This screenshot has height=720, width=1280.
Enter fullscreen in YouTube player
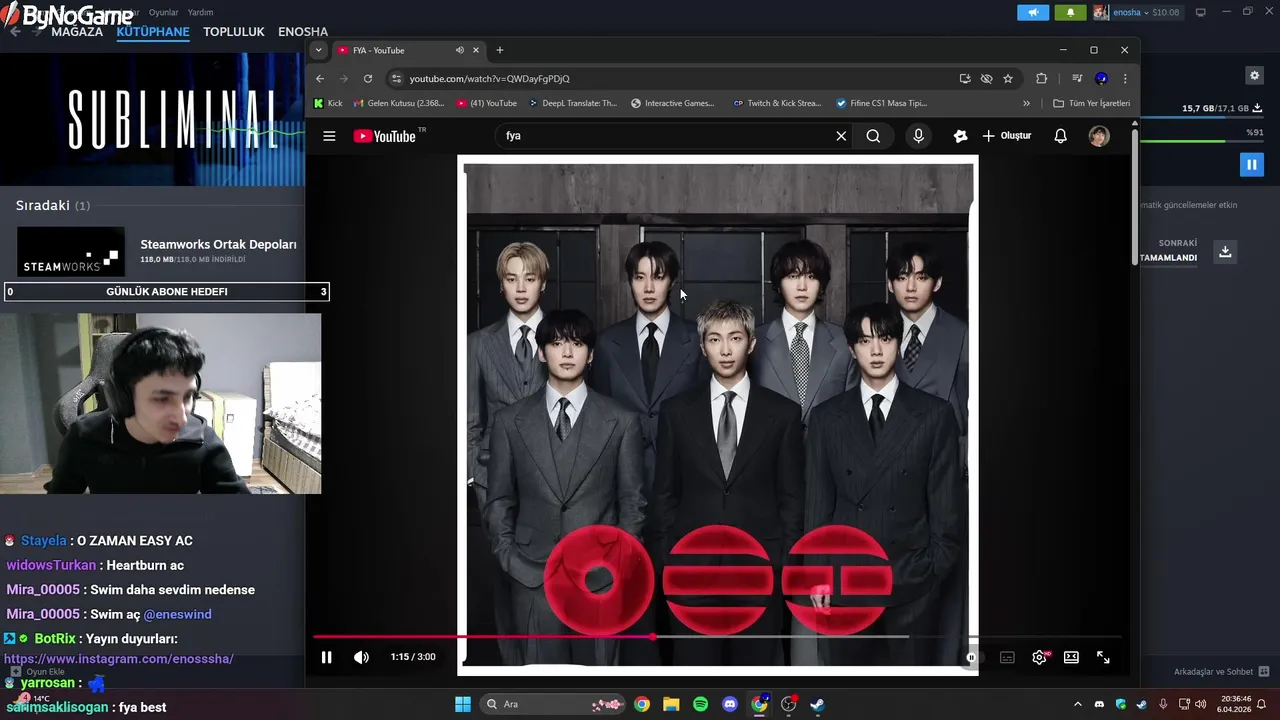click(1103, 657)
